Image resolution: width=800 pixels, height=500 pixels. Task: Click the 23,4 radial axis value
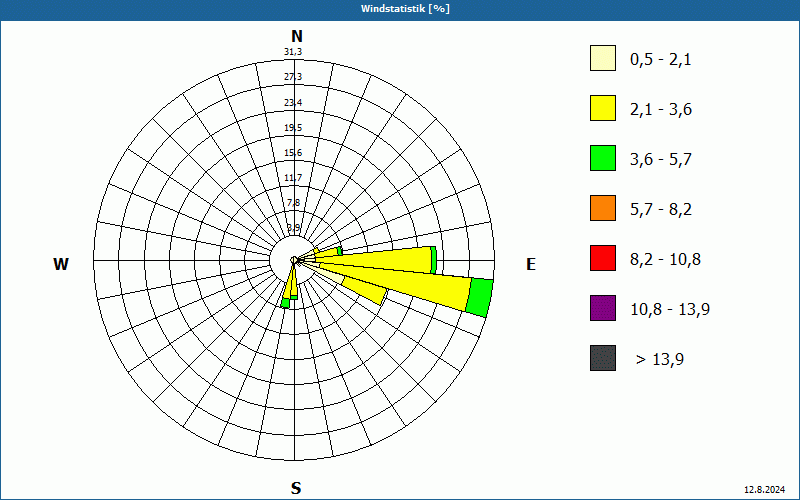pos(293,103)
